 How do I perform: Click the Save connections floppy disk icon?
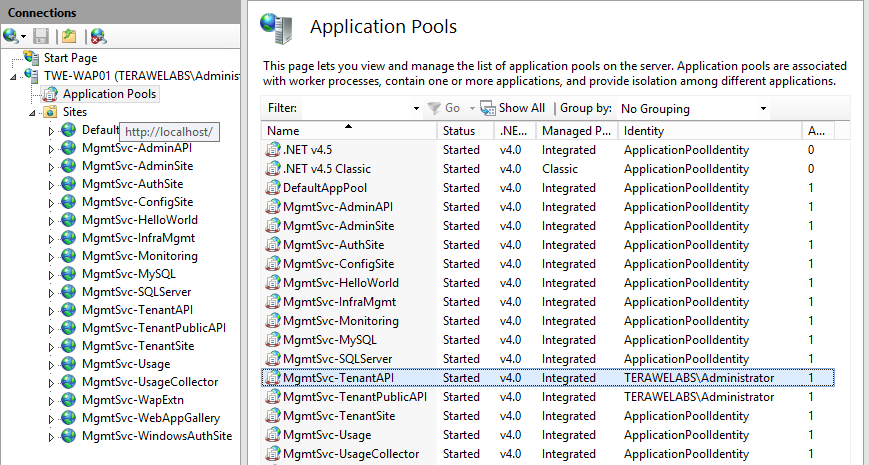click(41, 36)
